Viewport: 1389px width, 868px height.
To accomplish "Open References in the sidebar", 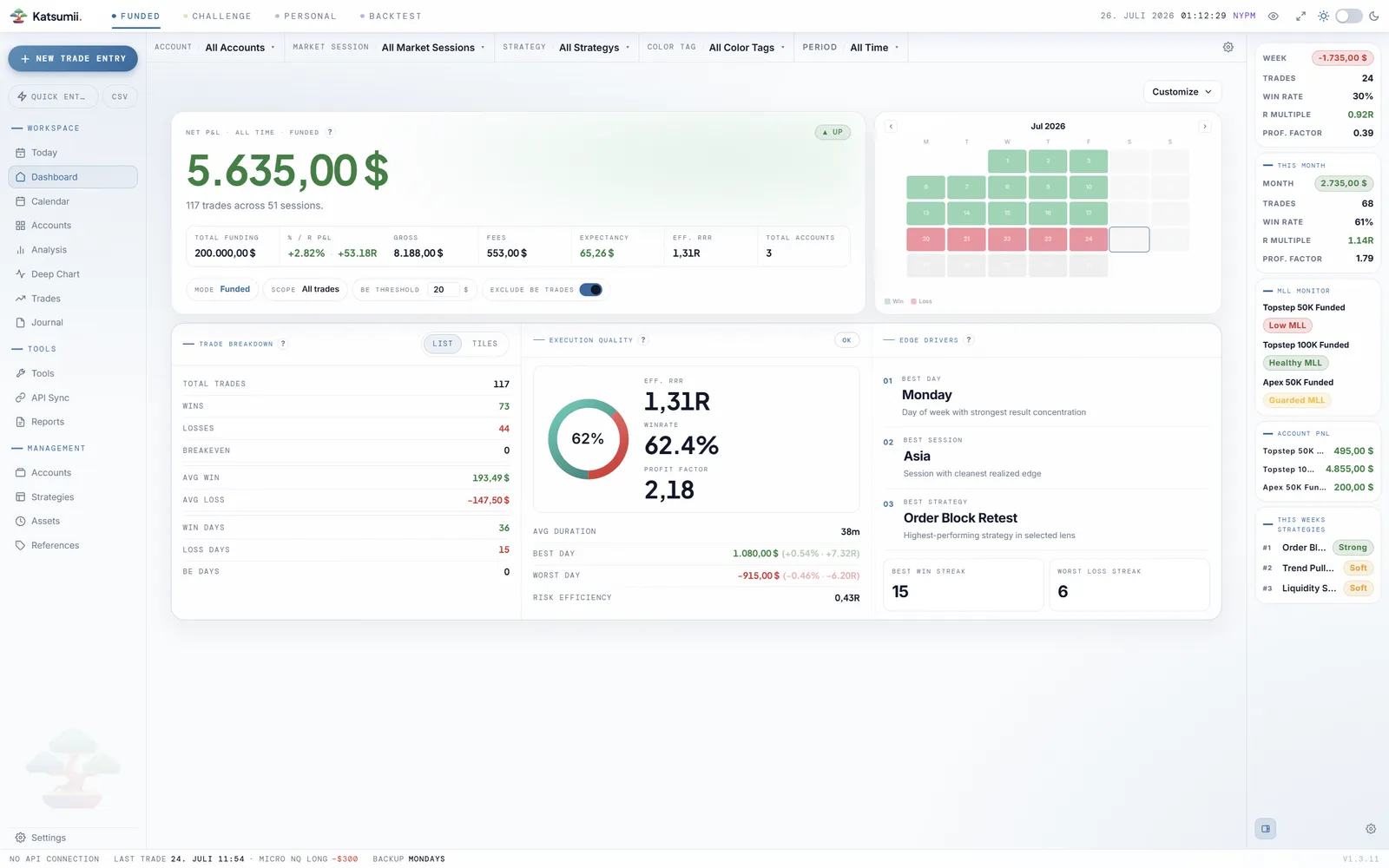I will 73,546.
